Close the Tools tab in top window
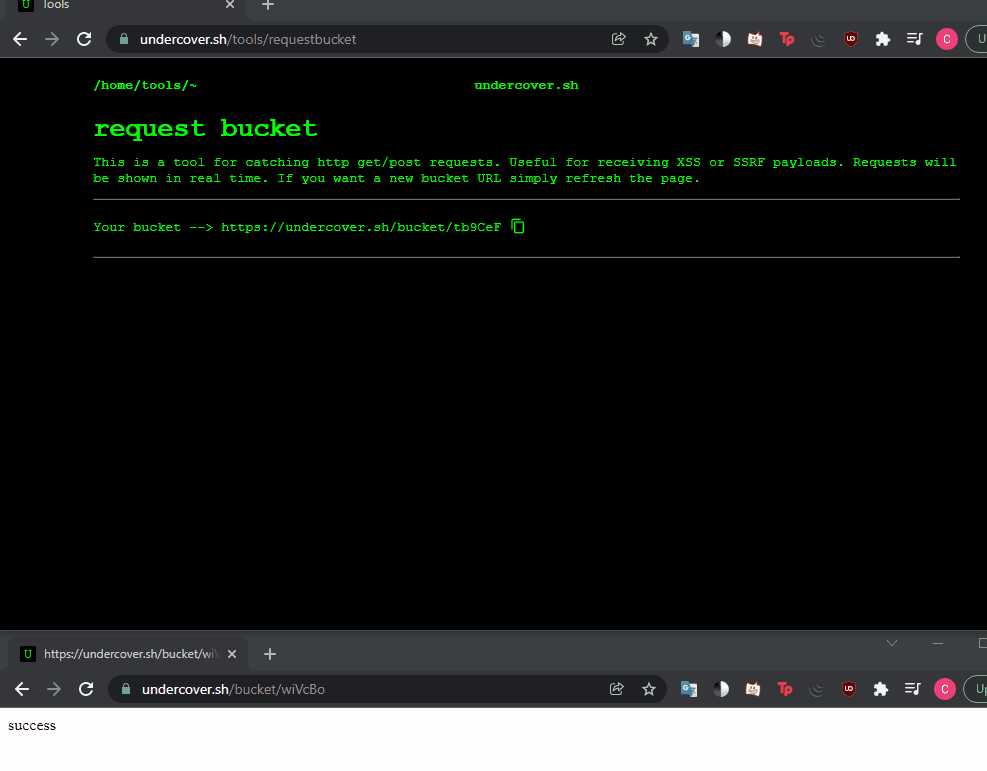This screenshot has height=771, width=987. click(230, 5)
